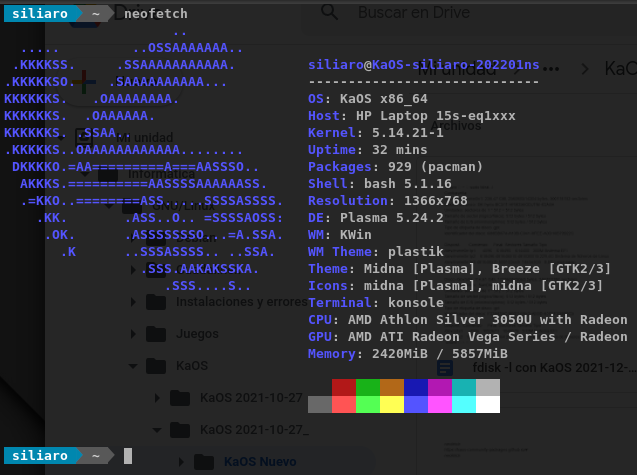
Task: Select the KaOS folder label in Drive tree
Action: [192, 366]
